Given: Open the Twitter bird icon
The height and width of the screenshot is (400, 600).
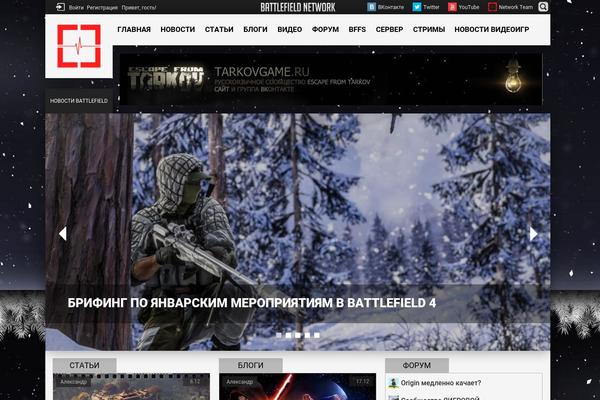Looking at the screenshot, I should tap(417, 7).
